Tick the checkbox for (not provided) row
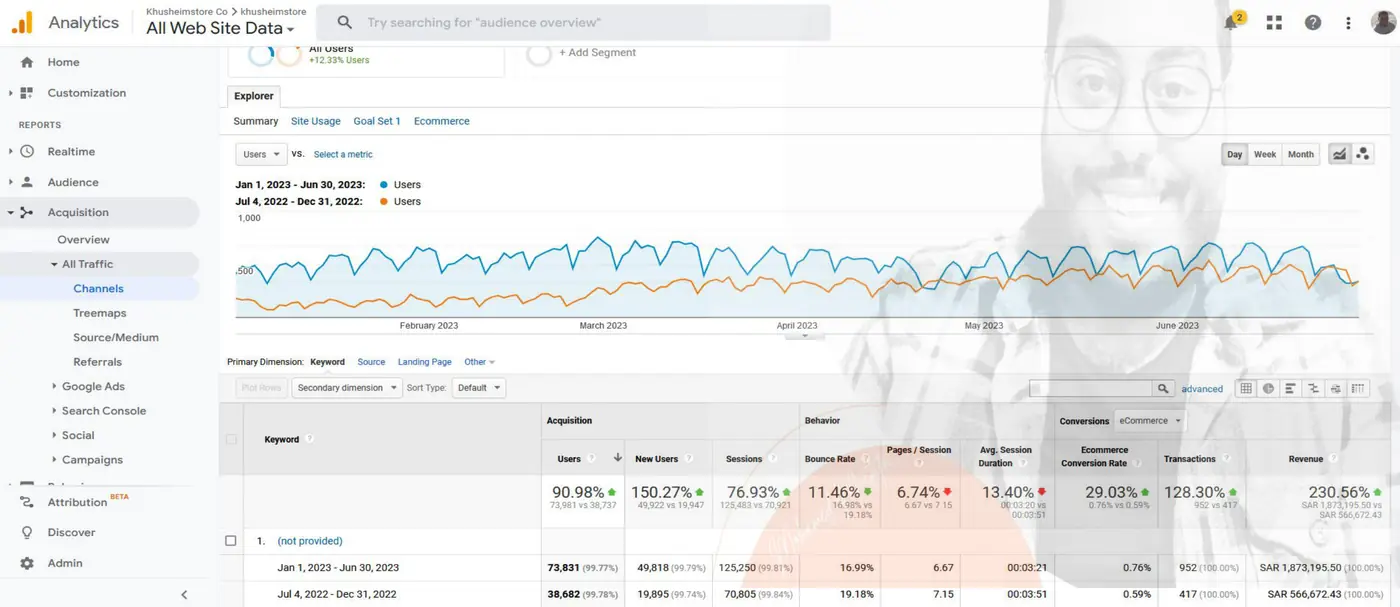 pos(231,541)
